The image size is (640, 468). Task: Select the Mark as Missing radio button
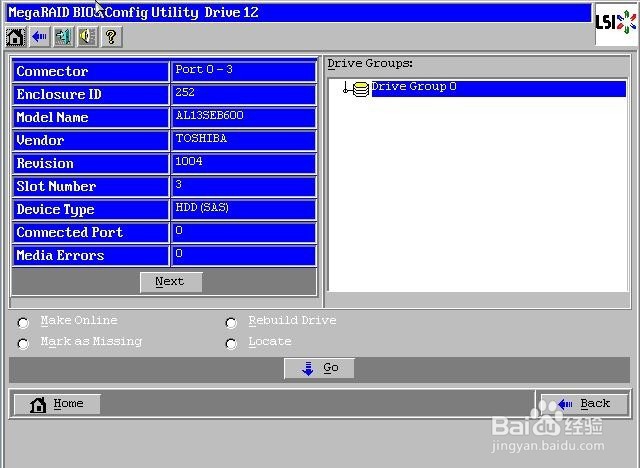tap(23, 344)
